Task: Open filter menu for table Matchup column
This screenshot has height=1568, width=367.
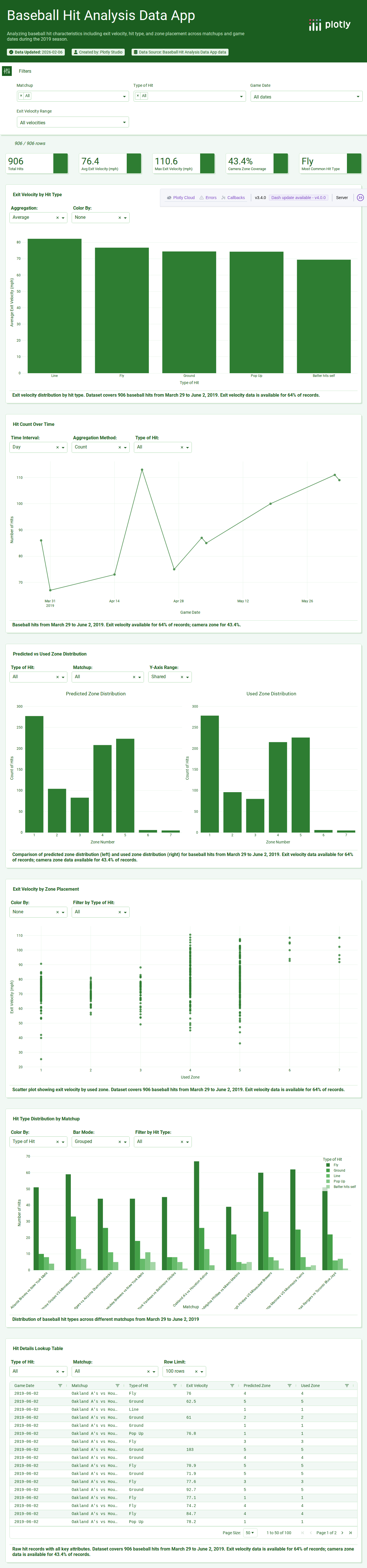Action: (x=118, y=1385)
